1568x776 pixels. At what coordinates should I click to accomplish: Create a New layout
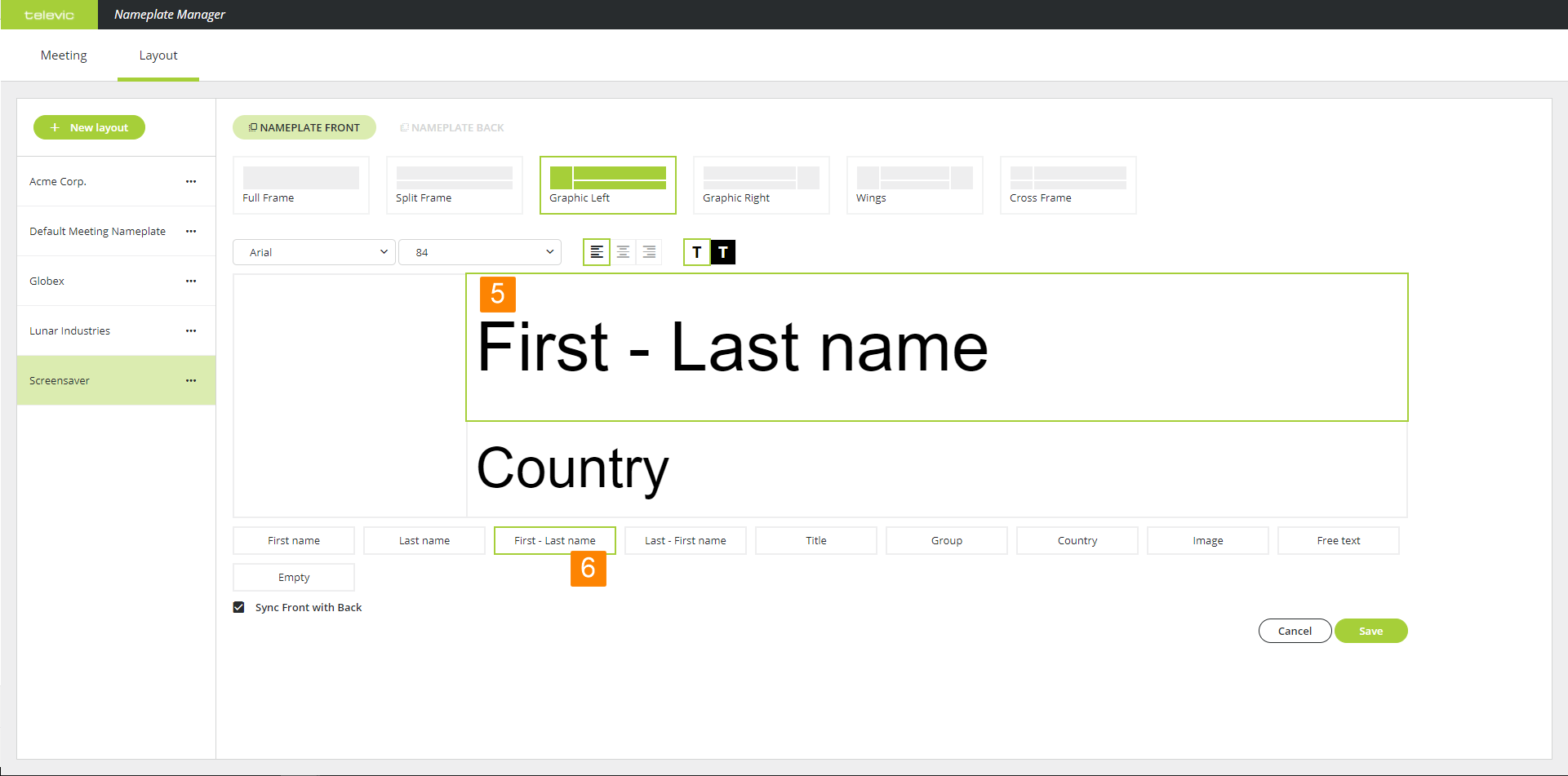pyautogui.click(x=89, y=127)
